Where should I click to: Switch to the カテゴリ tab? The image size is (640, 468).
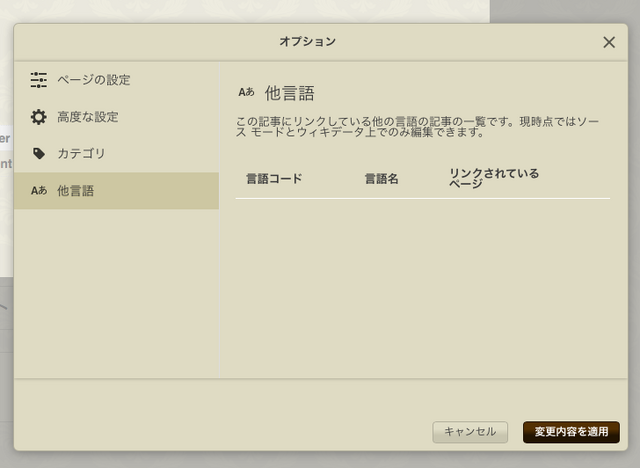116,154
